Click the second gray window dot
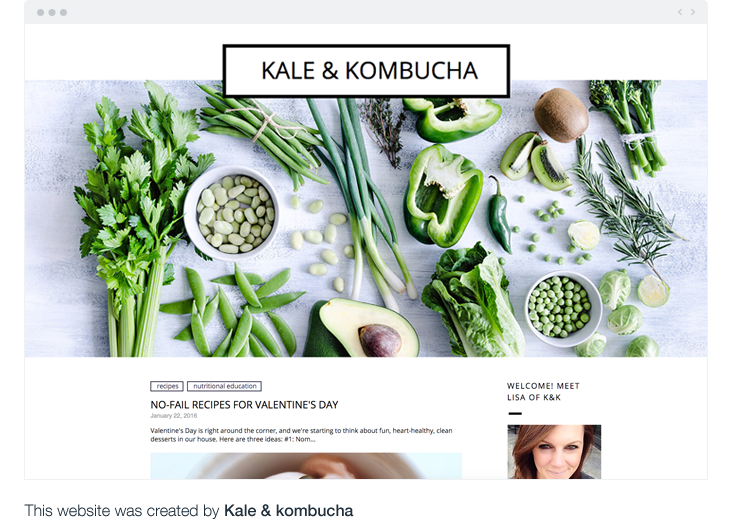 point(52,13)
